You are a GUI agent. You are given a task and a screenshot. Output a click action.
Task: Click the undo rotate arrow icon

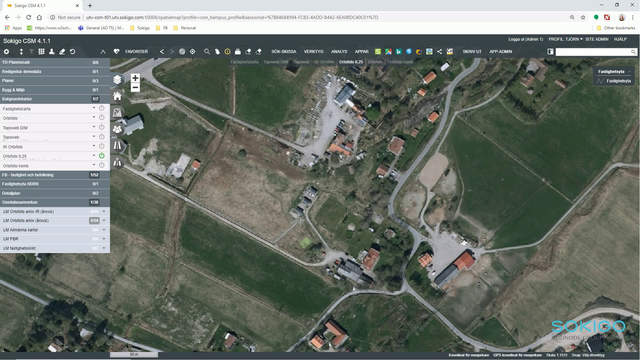coord(73,51)
